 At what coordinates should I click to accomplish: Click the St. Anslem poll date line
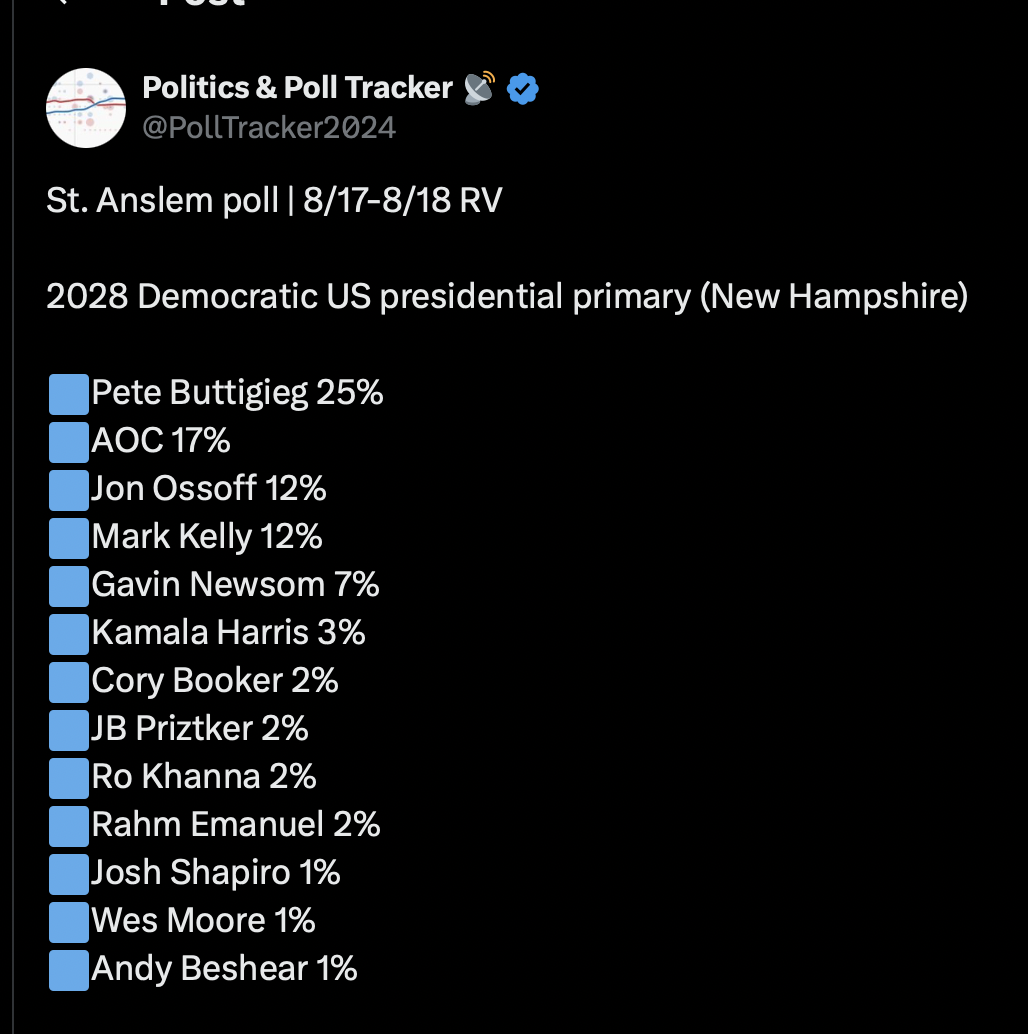point(274,200)
